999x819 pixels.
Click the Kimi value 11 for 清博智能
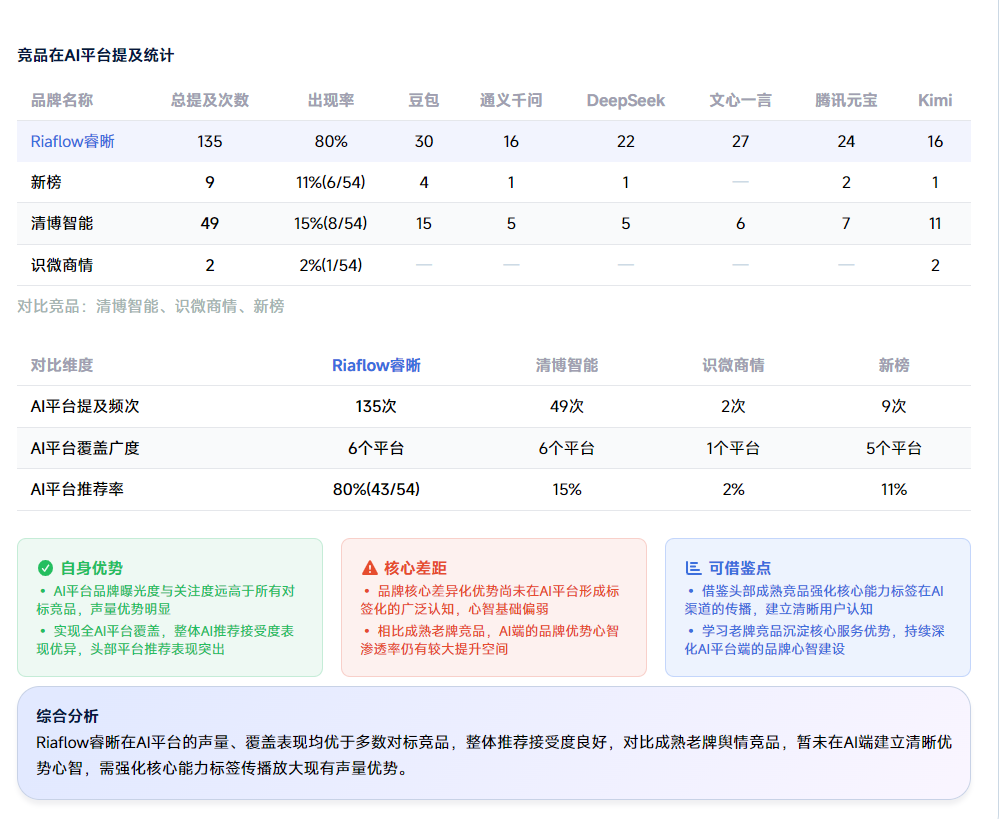click(x=935, y=223)
